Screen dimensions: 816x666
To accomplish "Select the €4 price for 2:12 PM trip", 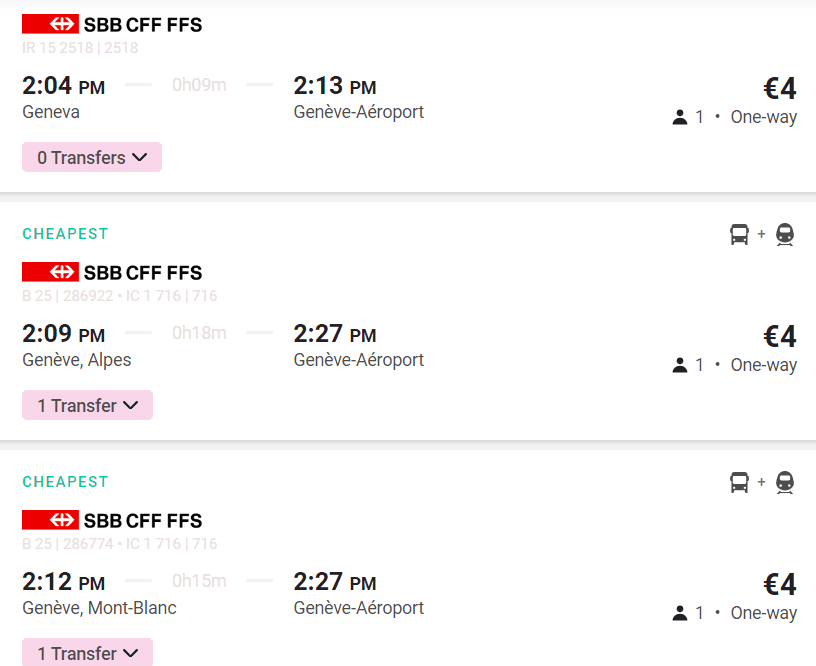I will point(780,584).
